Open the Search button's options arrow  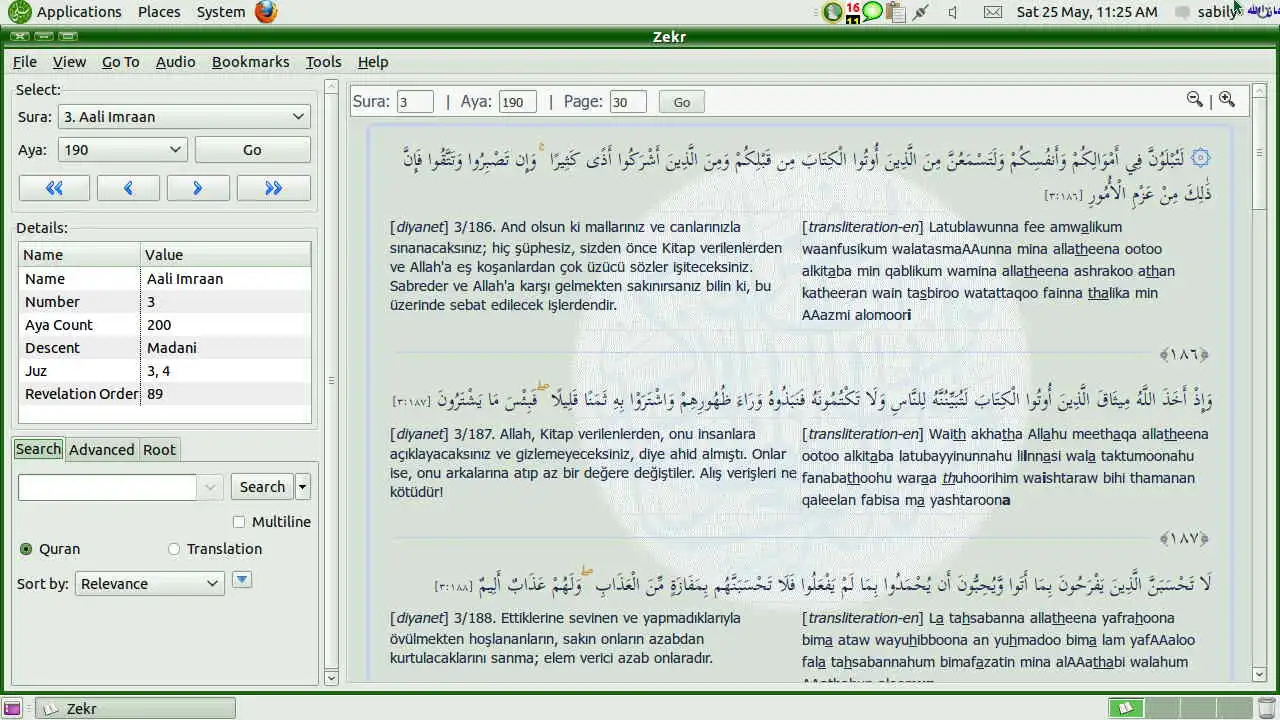click(303, 487)
